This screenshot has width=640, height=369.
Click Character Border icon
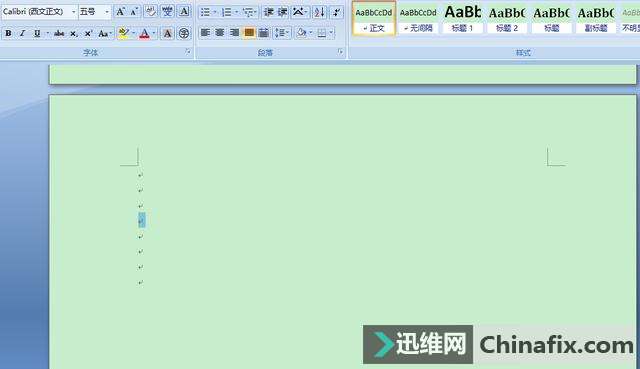coord(184,12)
